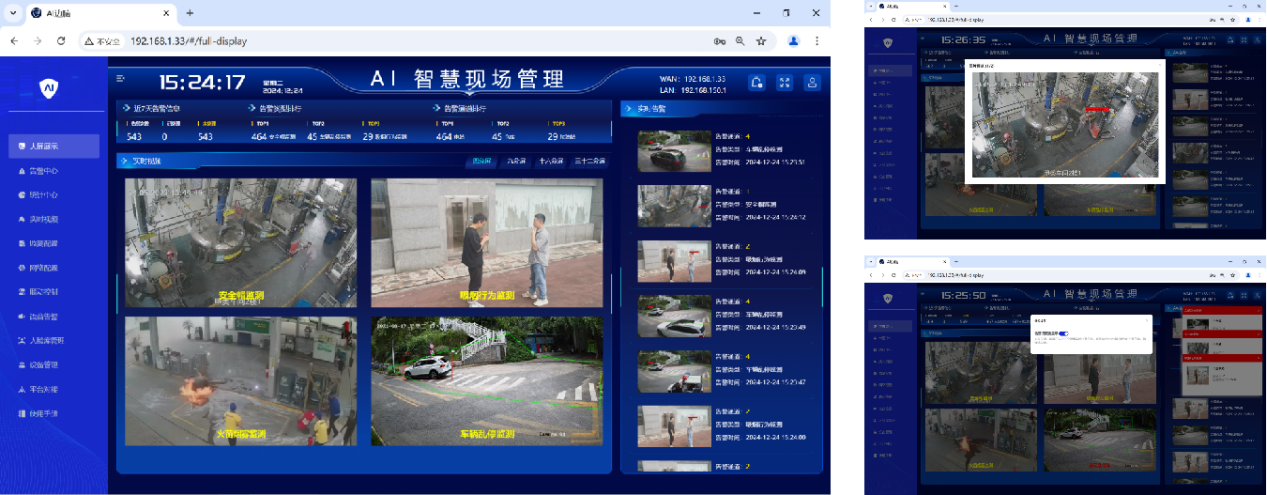The width and height of the screenshot is (1267, 495).
Task: Open the user account icon in the dashboard header
Action: tap(813, 83)
